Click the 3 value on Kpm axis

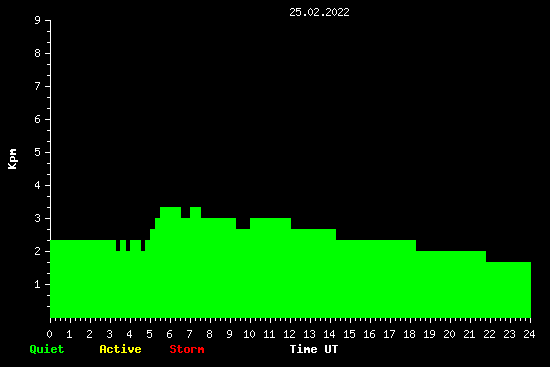pos(38,218)
